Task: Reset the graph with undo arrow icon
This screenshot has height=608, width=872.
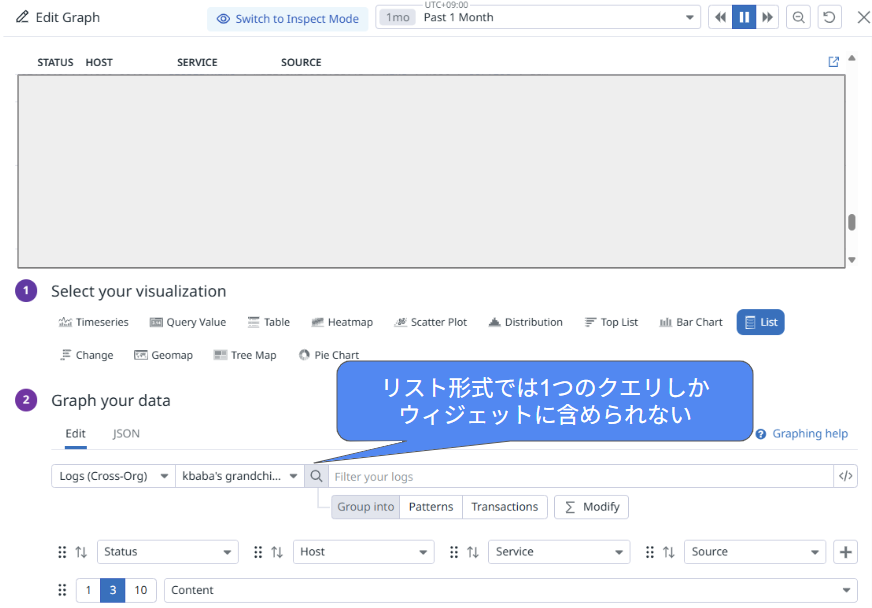Action: point(829,18)
